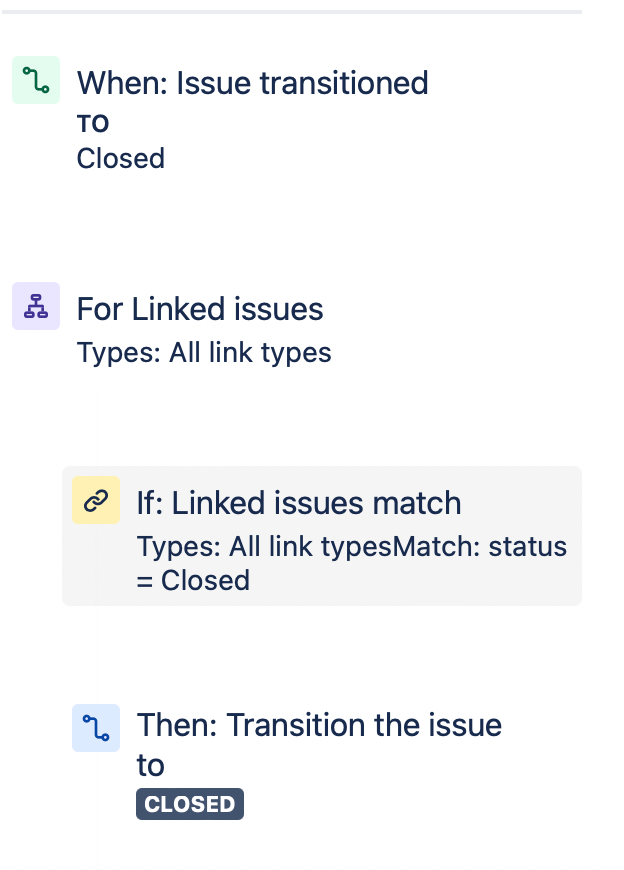The width and height of the screenshot is (624, 870).
Task: Click the When: Issue transitioned rule heading
Action: (253, 83)
